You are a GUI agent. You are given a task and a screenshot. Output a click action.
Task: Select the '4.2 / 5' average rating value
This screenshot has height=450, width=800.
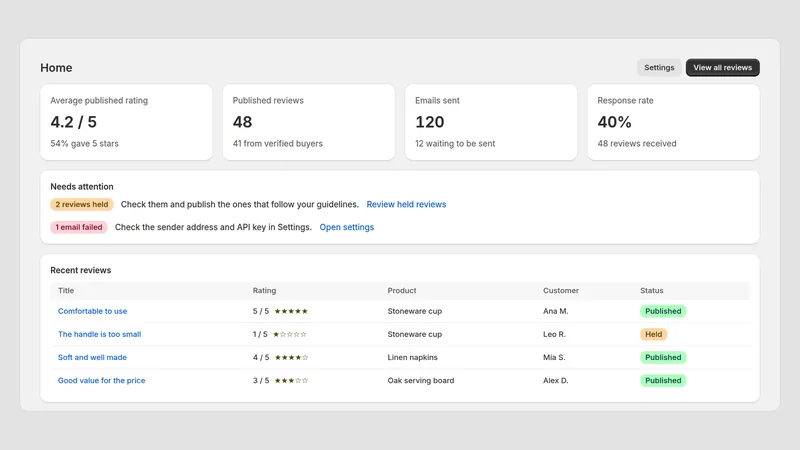pyautogui.click(x=73, y=122)
